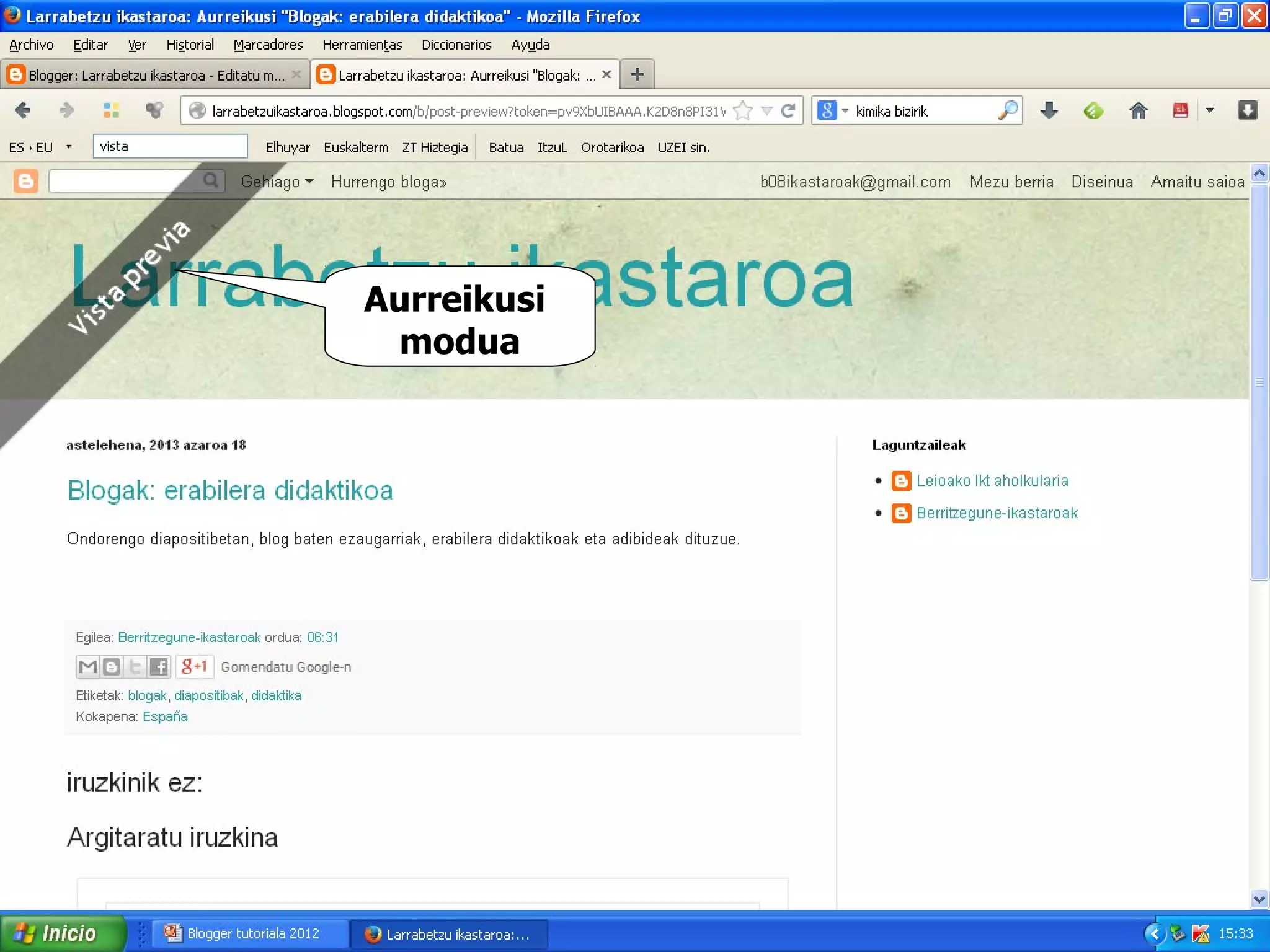The width and height of the screenshot is (1270, 952).
Task: Open a new tab with the plus button
Action: click(x=637, y=75)
